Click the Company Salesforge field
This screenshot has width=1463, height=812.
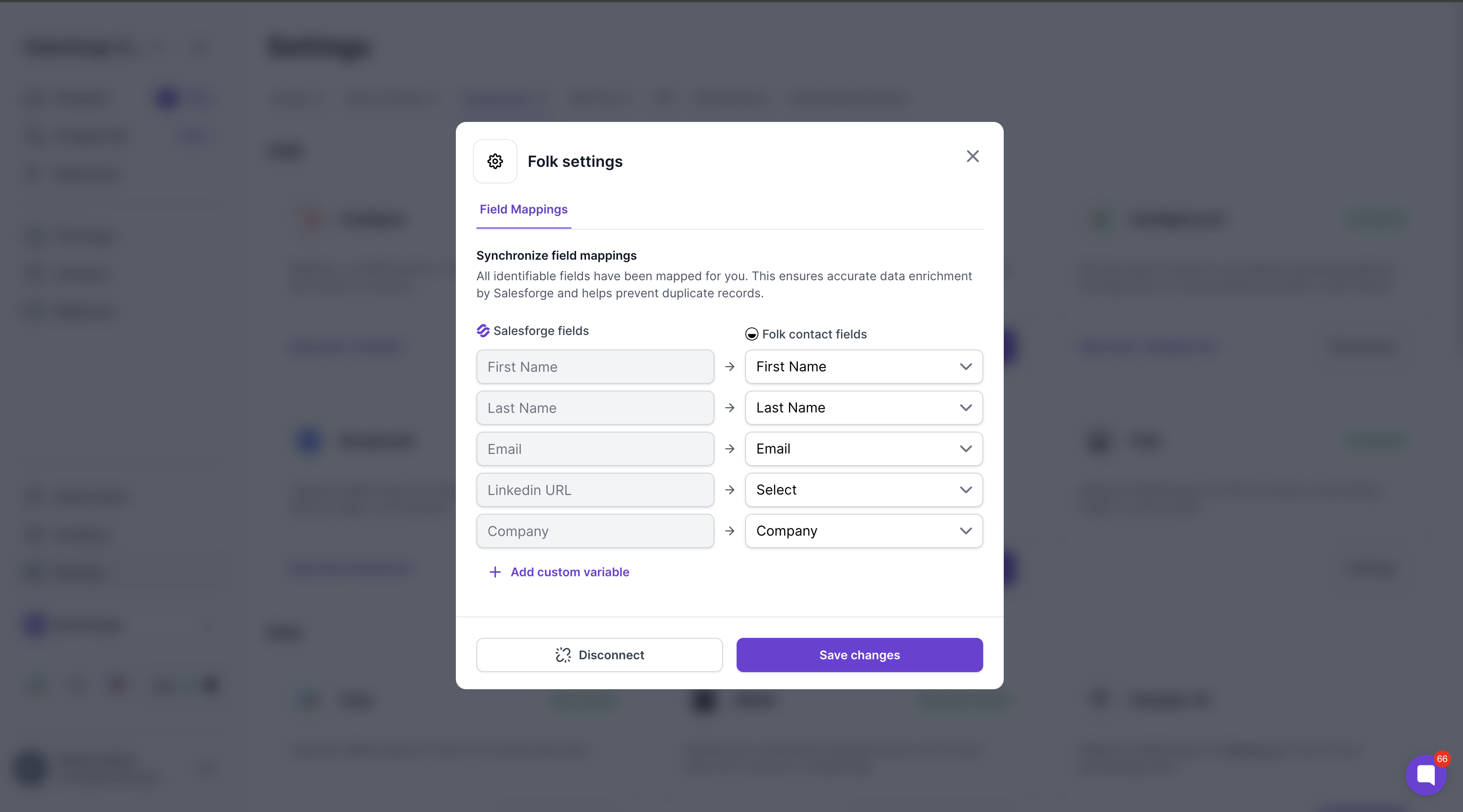pyautogui.click(x=595, y=531)
